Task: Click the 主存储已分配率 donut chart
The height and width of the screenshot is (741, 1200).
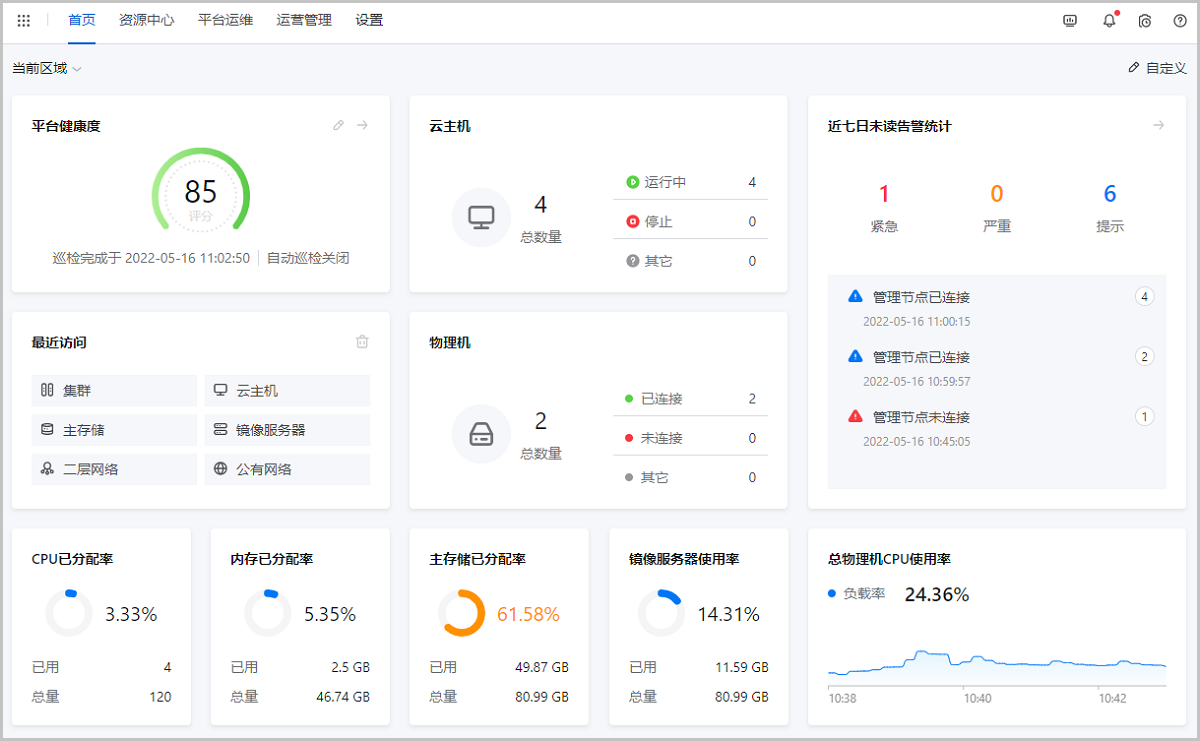Action: (x=461, y=614)
